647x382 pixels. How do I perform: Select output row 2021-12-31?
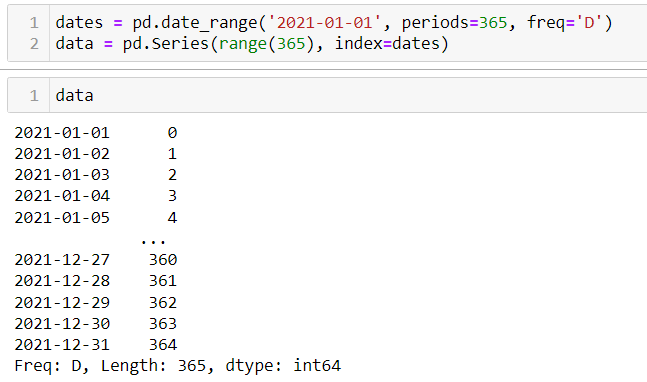tap(96, 345)
